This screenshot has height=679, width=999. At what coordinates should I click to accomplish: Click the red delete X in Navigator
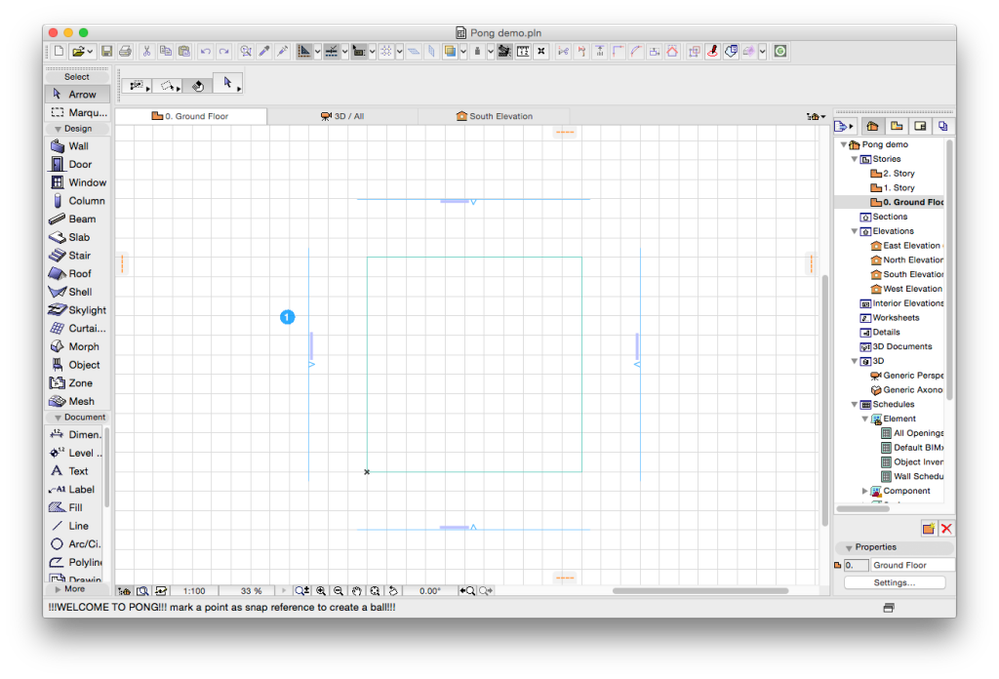point(946,529)
